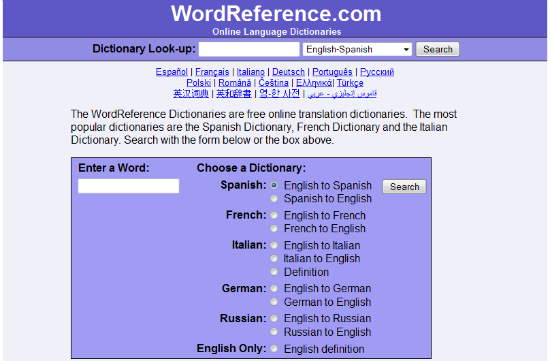Select the English to German radio button
Screen dimensions: 550x361
click(274, 288)
